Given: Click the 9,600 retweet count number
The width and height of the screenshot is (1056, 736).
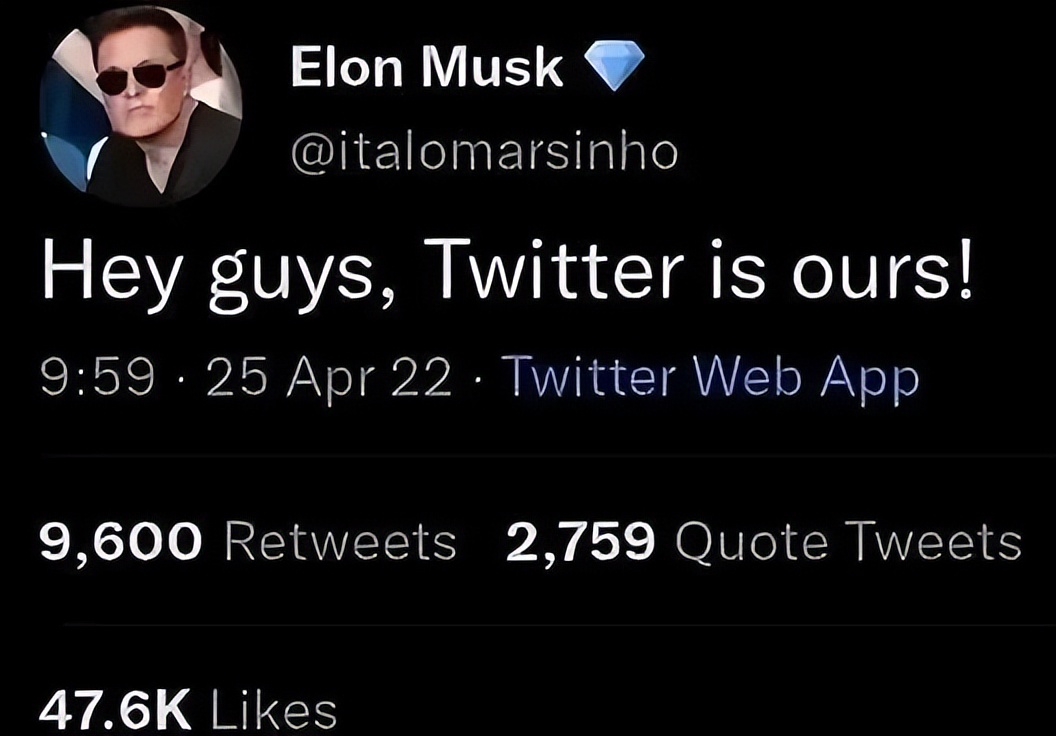Looking at the screenshot, I should click(x=121, y=541).
